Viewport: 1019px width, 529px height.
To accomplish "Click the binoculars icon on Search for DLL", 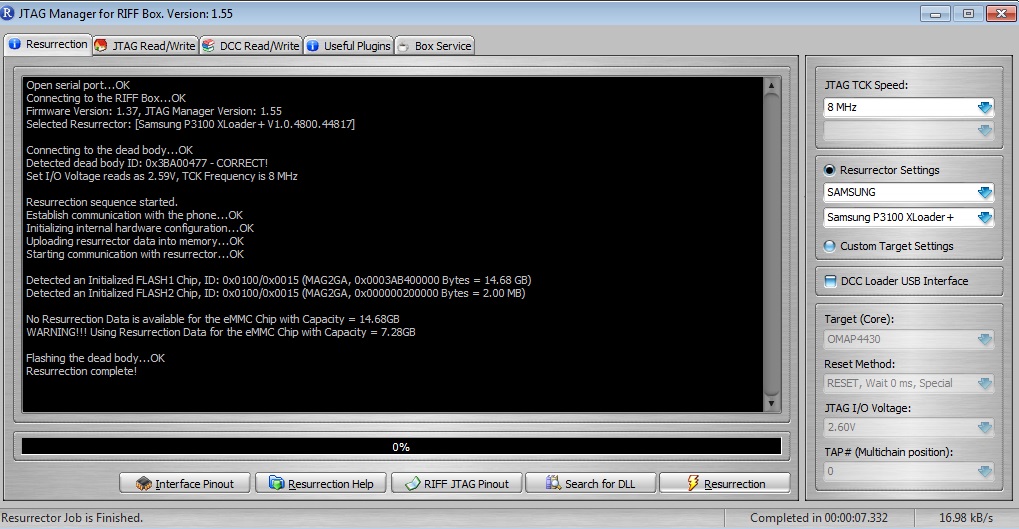I will click(553, 483).
